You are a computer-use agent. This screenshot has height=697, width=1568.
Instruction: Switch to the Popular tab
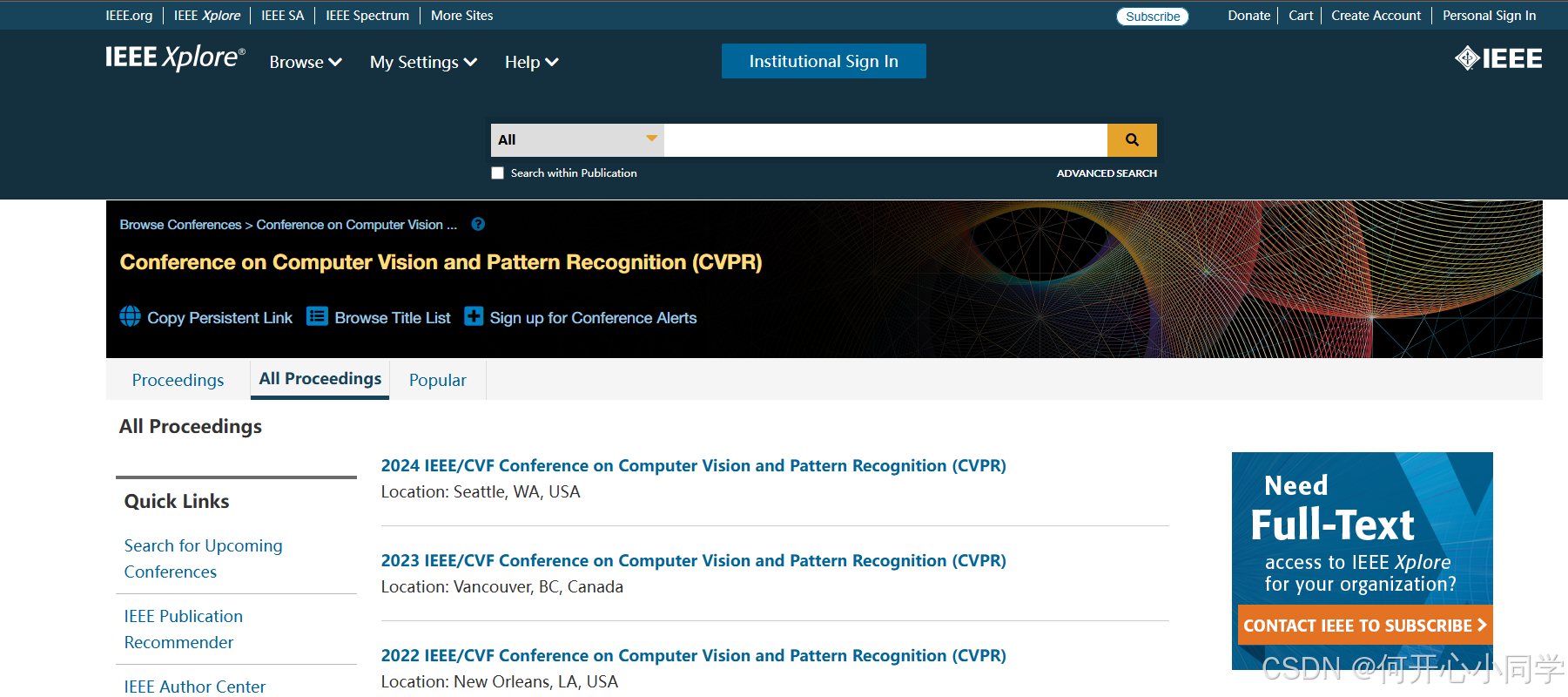coord(437,380)
